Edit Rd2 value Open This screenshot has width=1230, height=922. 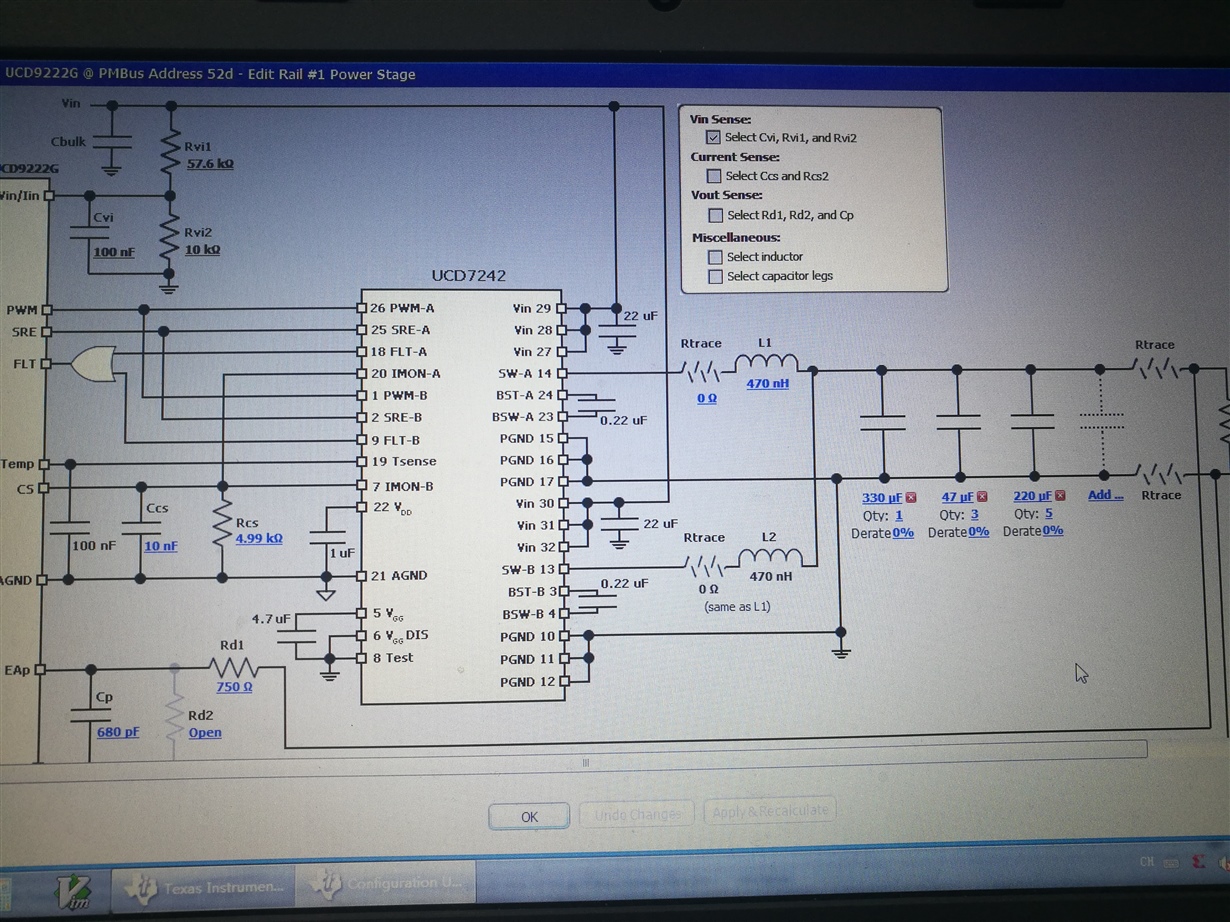coord(205,733)
